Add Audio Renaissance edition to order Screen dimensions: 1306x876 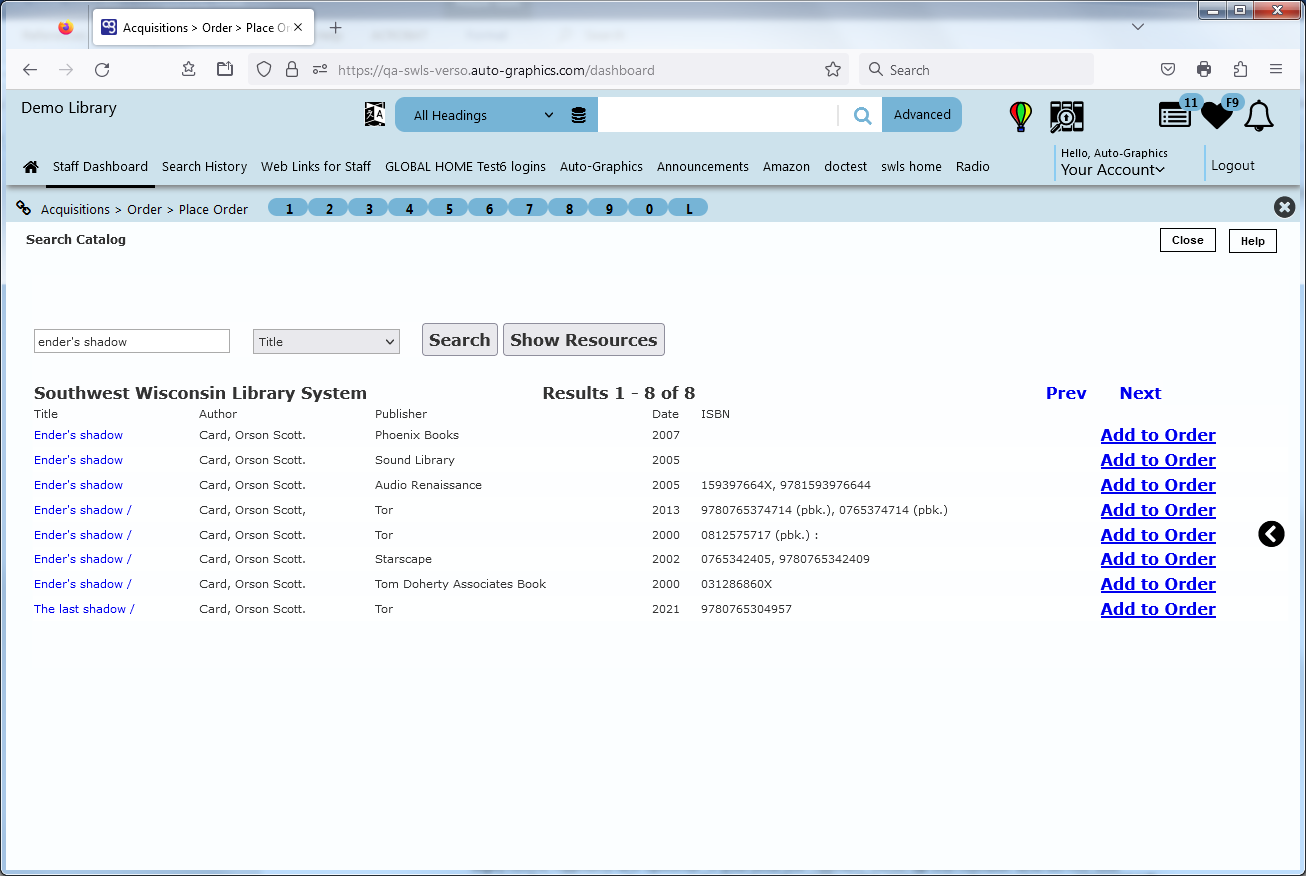coord(1158,485)
